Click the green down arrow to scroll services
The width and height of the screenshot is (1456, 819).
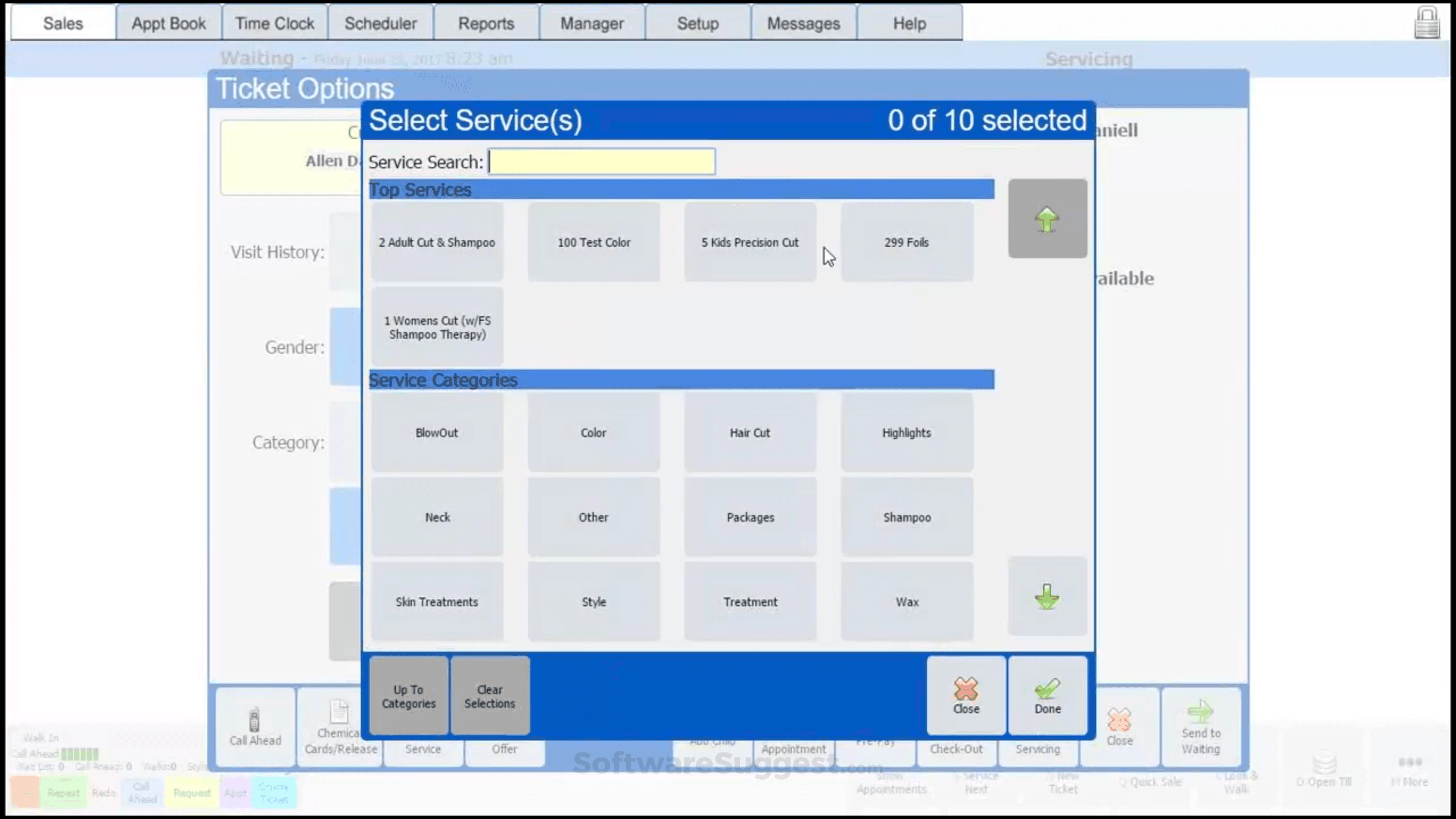click(1047, 596)
